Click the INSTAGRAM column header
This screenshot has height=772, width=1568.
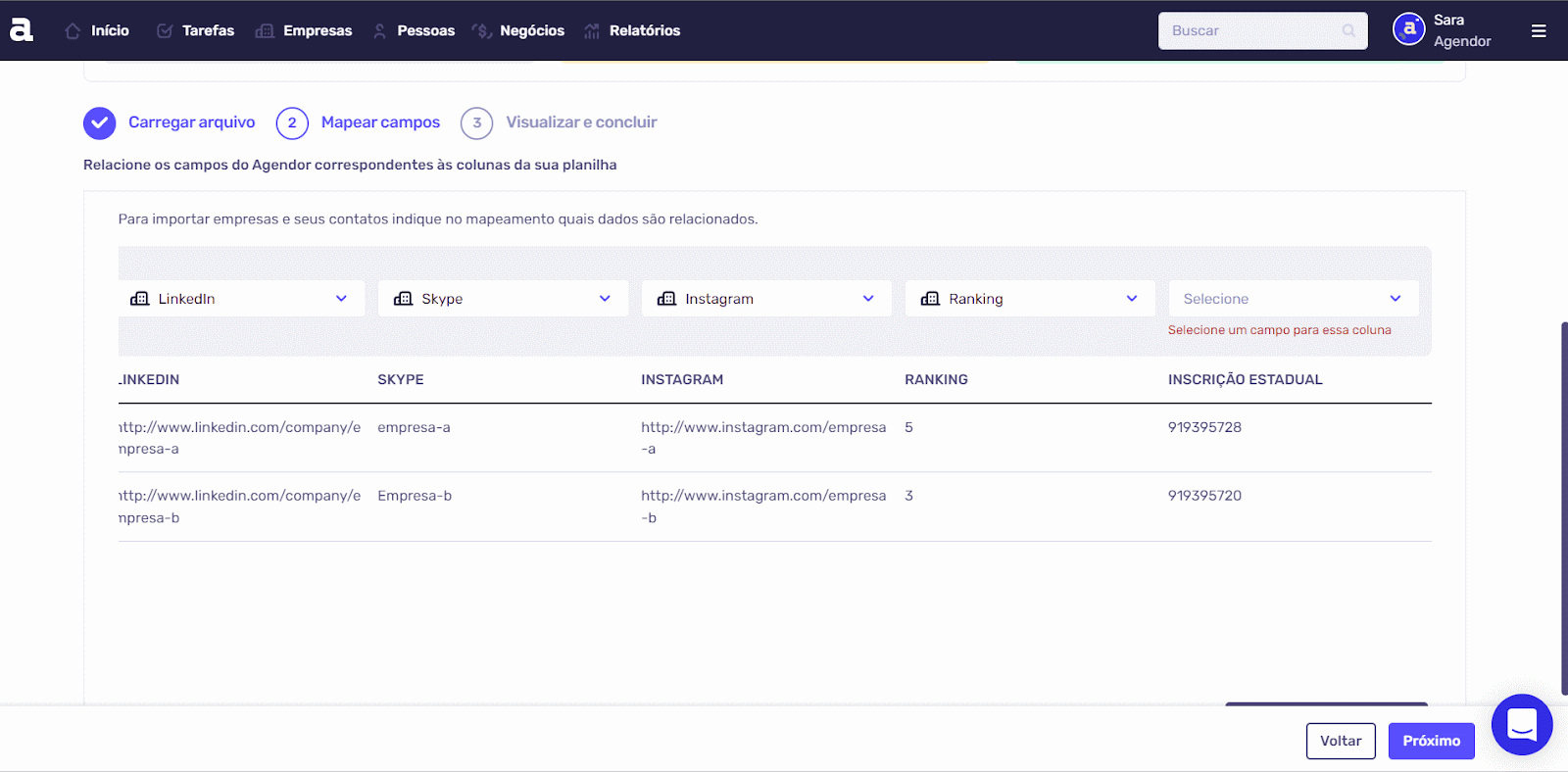682,380
